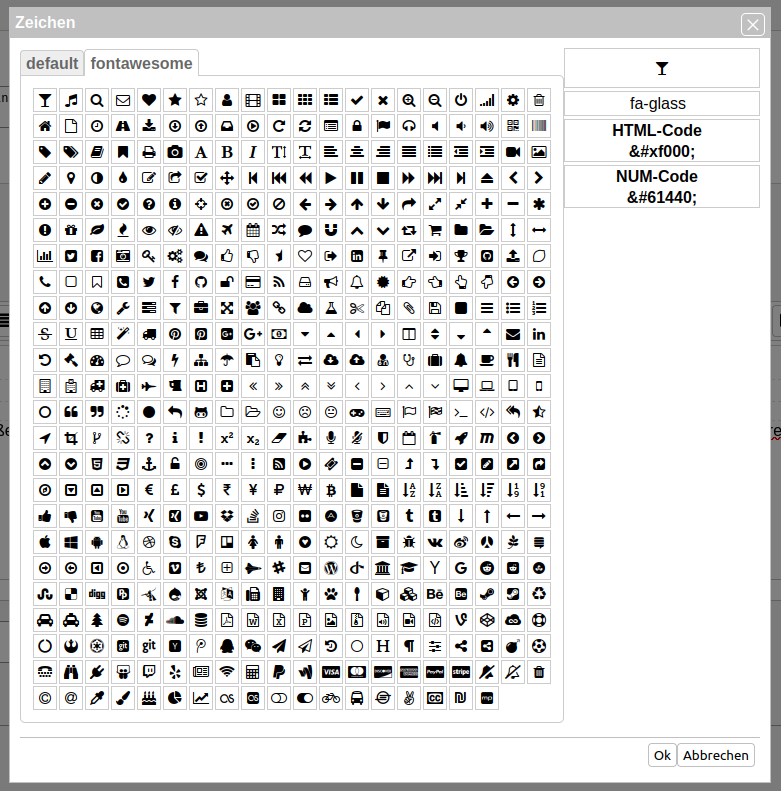Choose the coffee cup symbol
Screen dimensions: 781x791
[487, 360]
